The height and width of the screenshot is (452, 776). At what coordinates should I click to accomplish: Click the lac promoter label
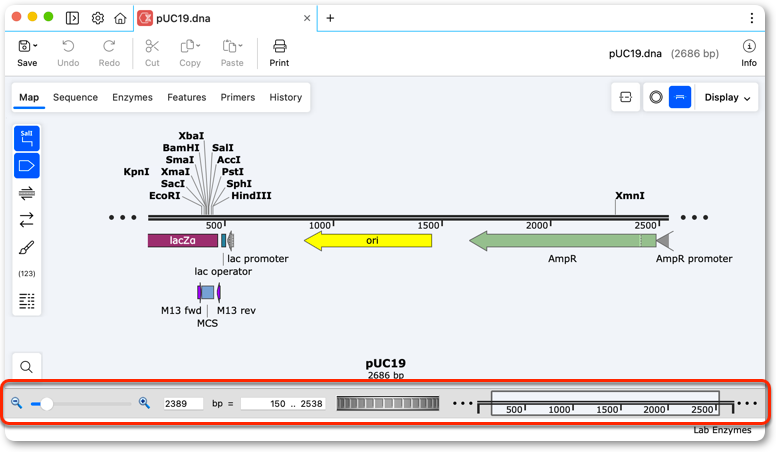pyautogui.click(x=257, y=258)
